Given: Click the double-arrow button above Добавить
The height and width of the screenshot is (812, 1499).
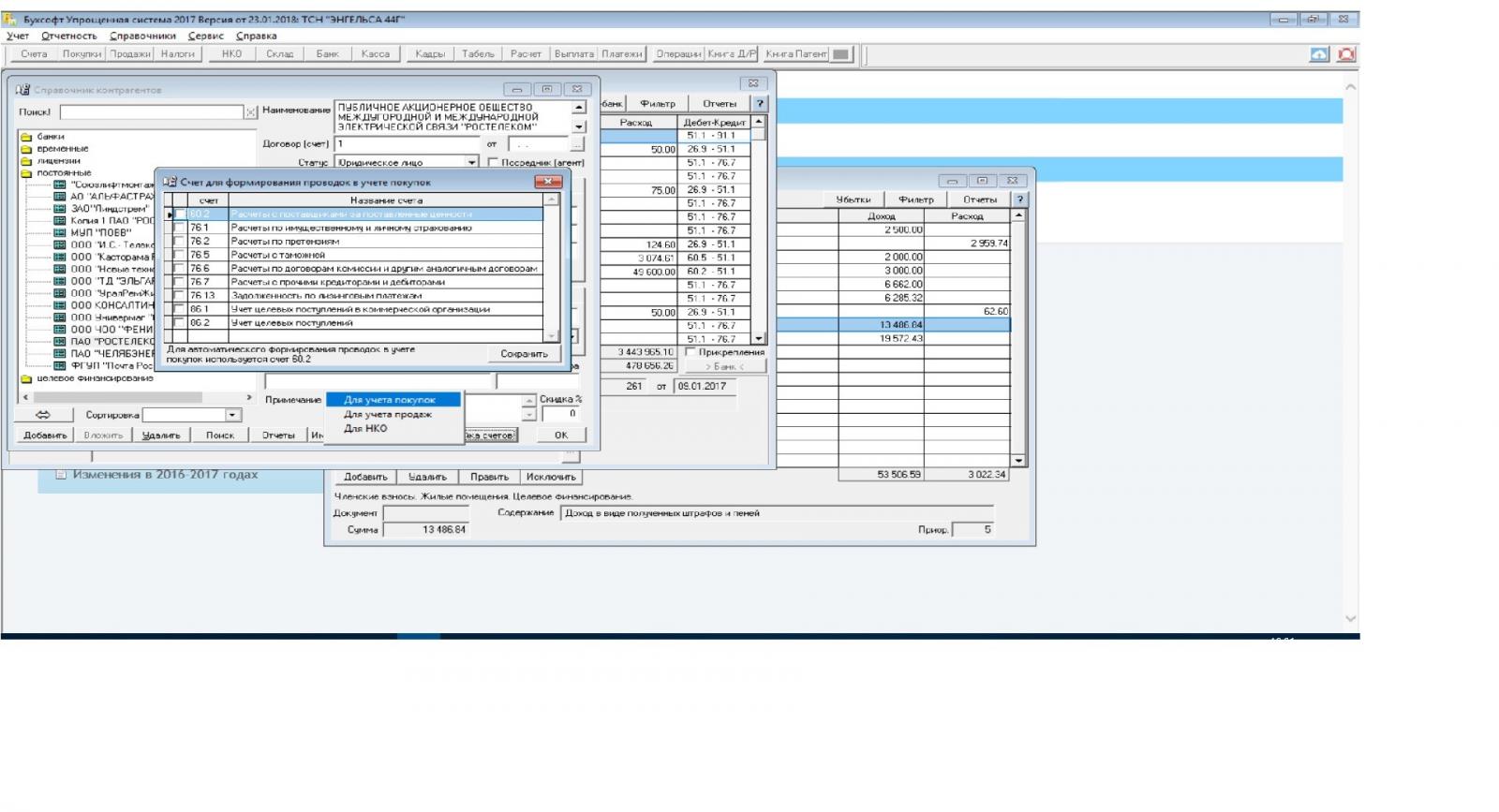Looking at the screenshot, I should 43,415.
